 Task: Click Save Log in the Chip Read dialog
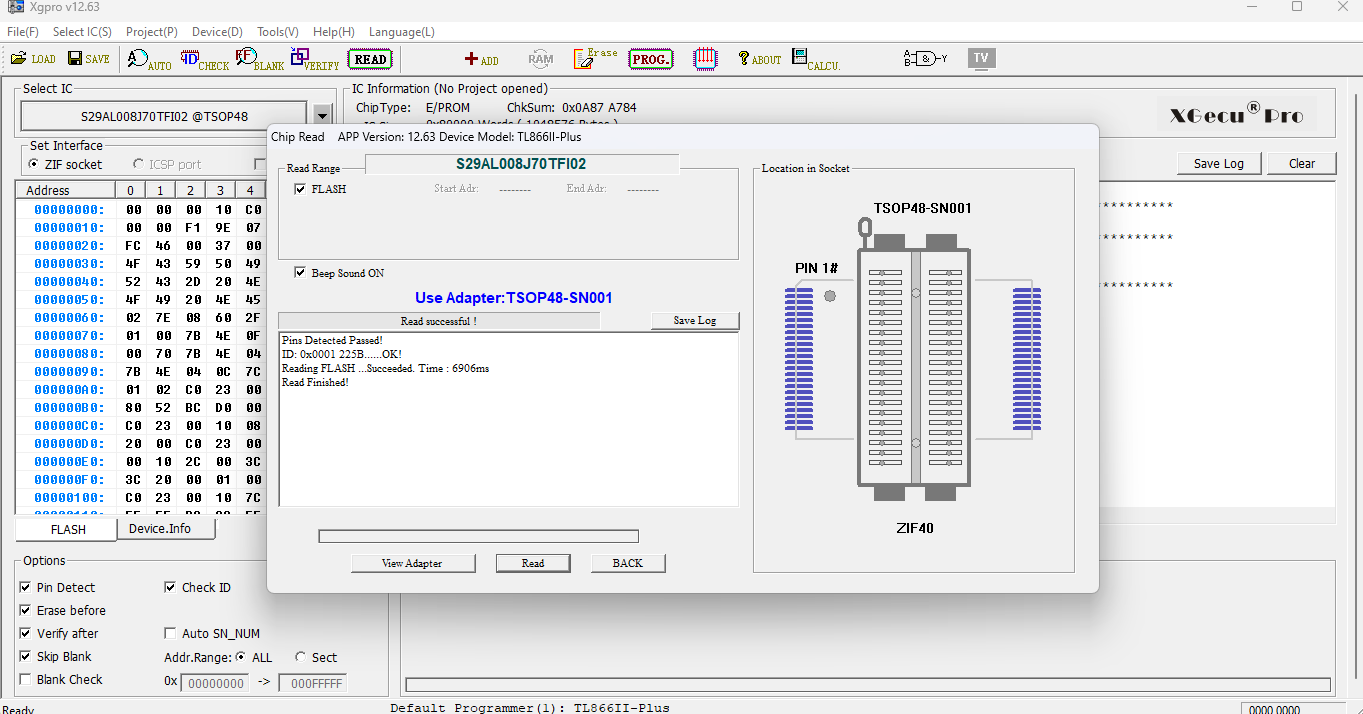[695, 320]
